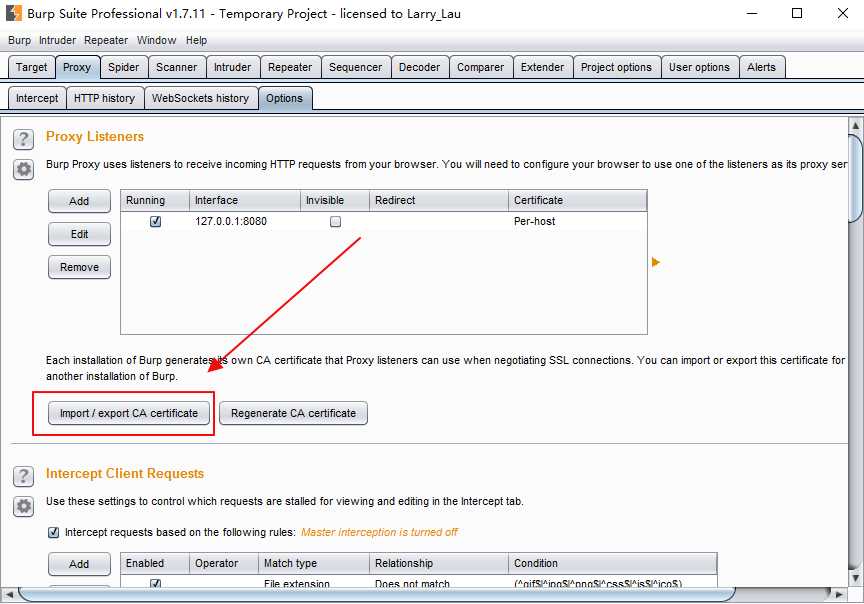Go to the Intercept sub-tab
This screenshot has height=604, width=864.
pyautogui.click(x=37, y=98)
